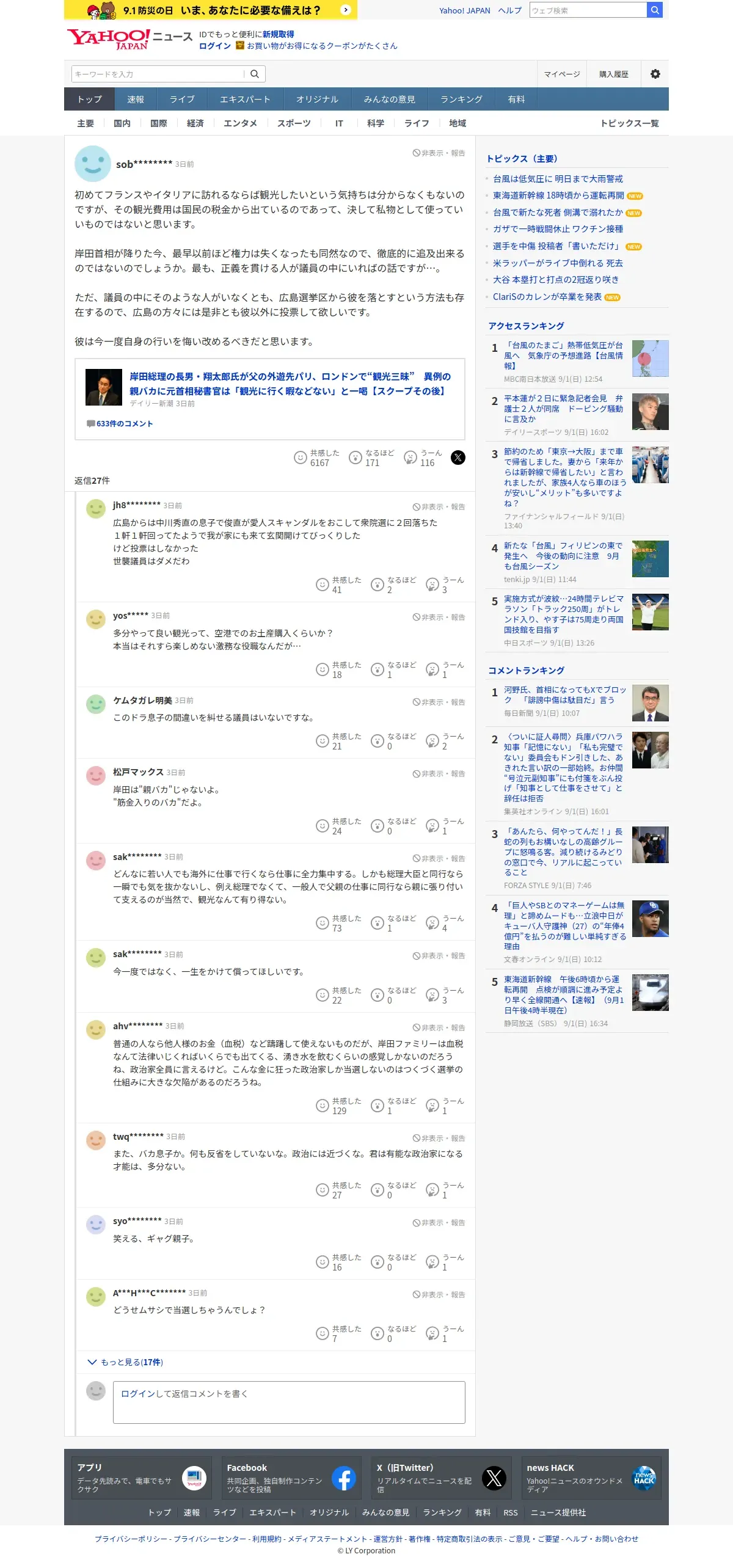
Task: Click うーん on ケムタガレ明美 reply
Action: (x=445, y=741)
